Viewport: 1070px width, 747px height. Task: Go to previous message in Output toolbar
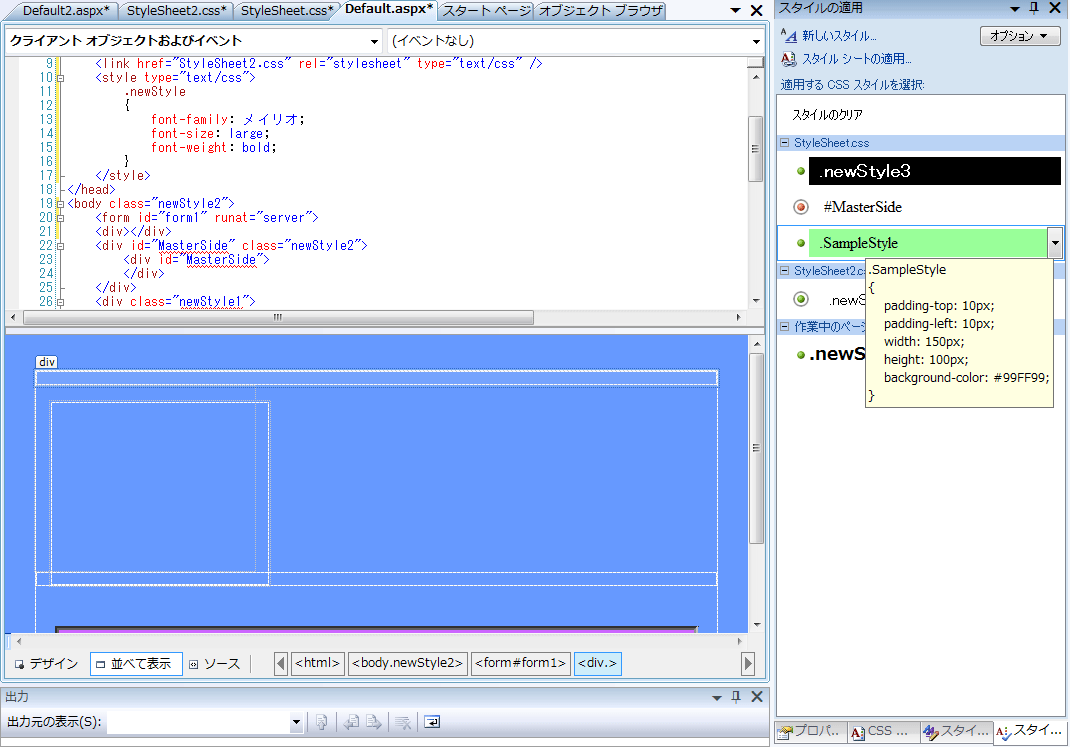point(351,722)
